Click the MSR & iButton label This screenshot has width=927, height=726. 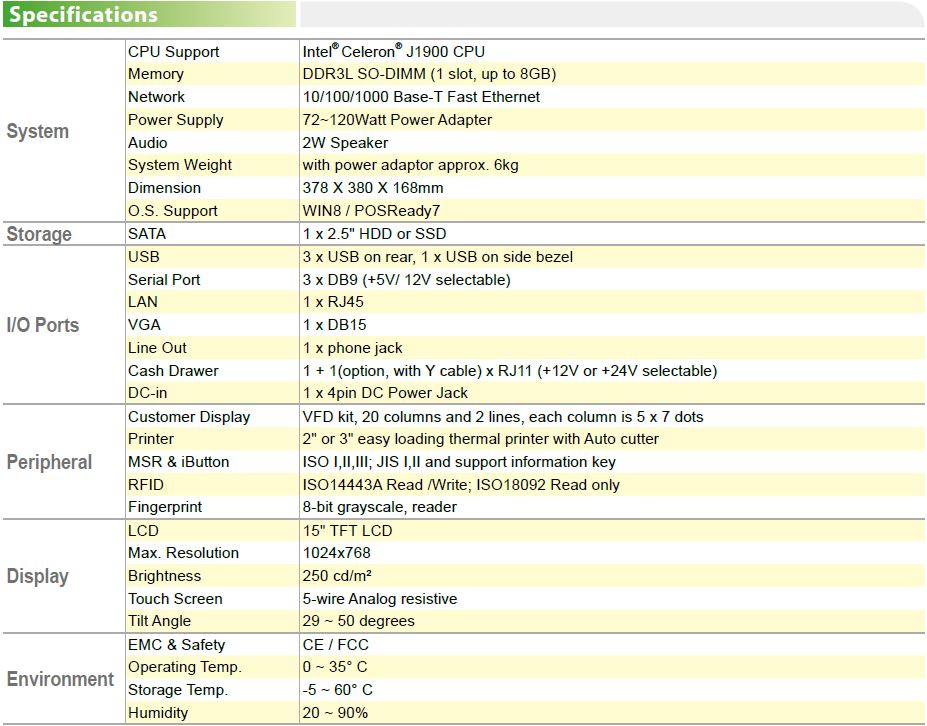pyautogui.click(x=179, y=462)
